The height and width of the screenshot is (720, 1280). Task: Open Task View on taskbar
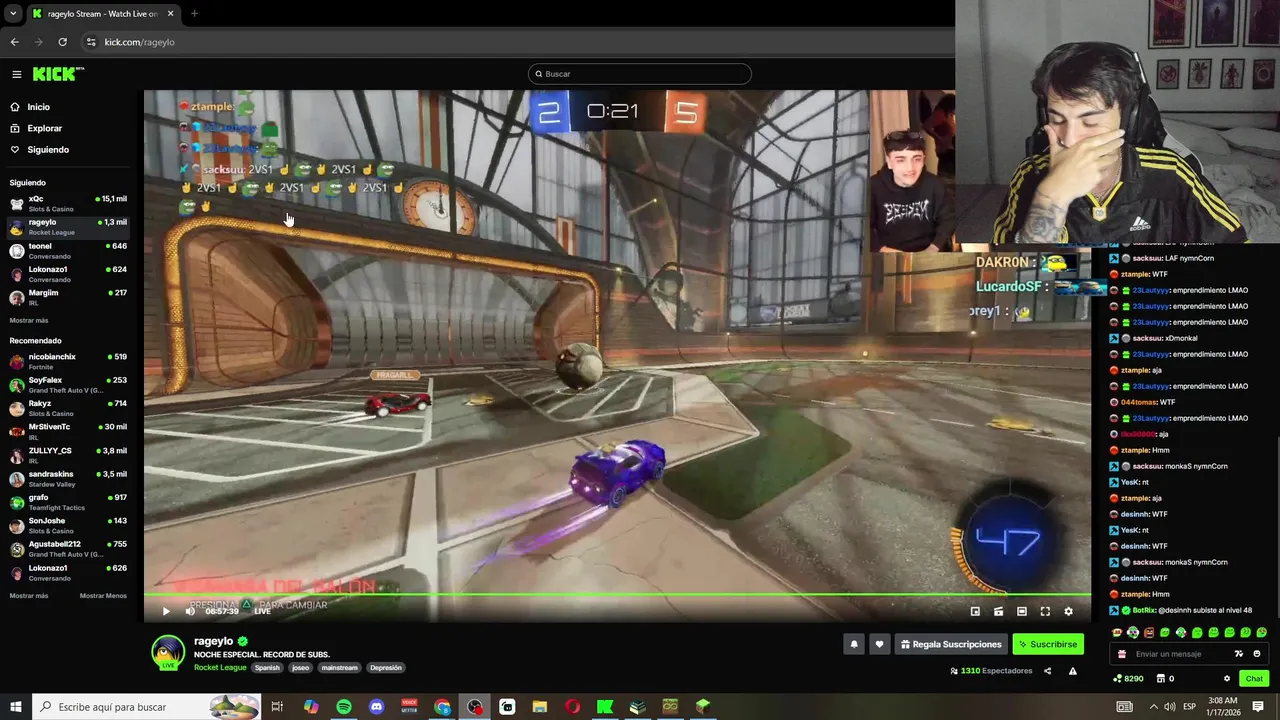277,707
